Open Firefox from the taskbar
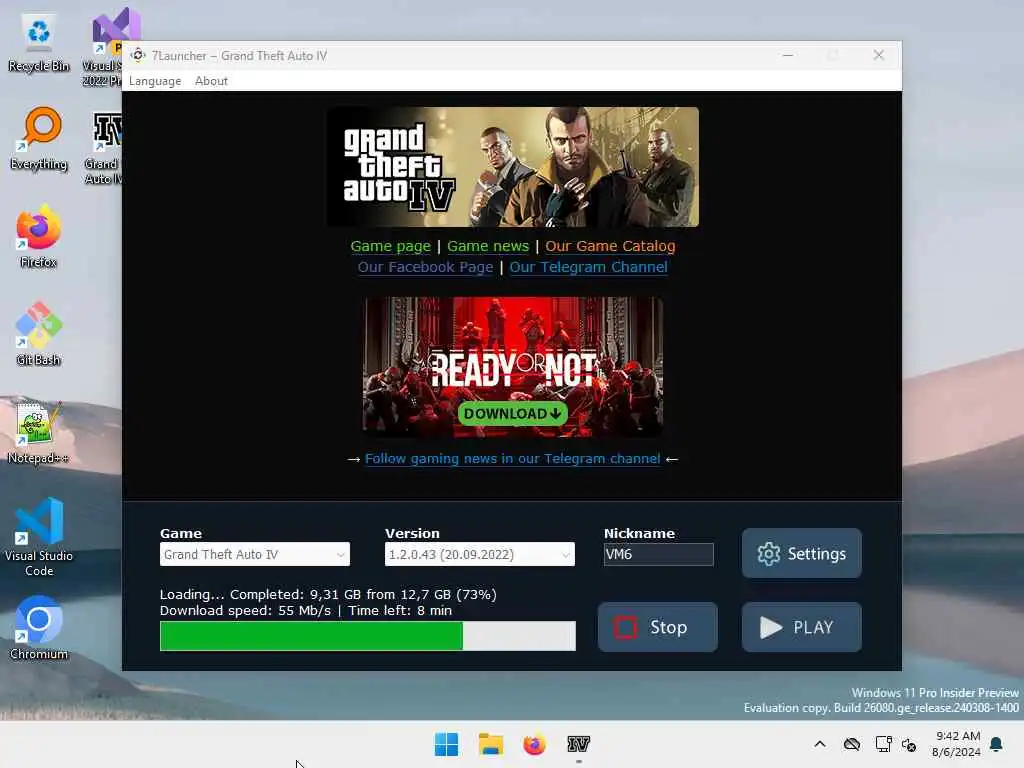This screenshot has height=768, width=1024. pos(534,744)
